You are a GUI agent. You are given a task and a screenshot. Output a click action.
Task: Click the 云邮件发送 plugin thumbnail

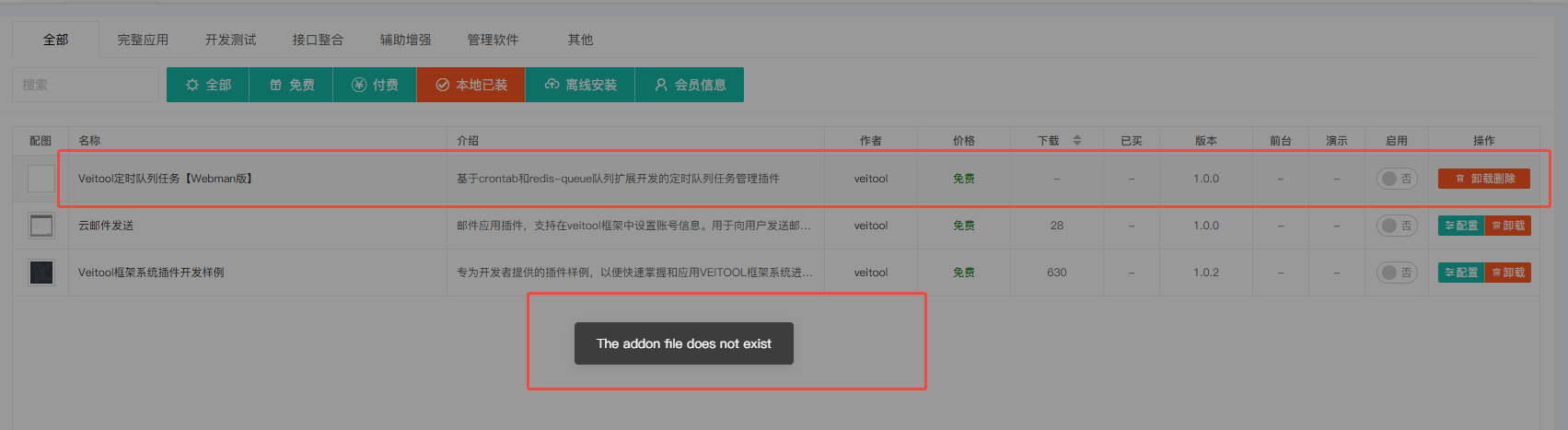coord(41,226)
